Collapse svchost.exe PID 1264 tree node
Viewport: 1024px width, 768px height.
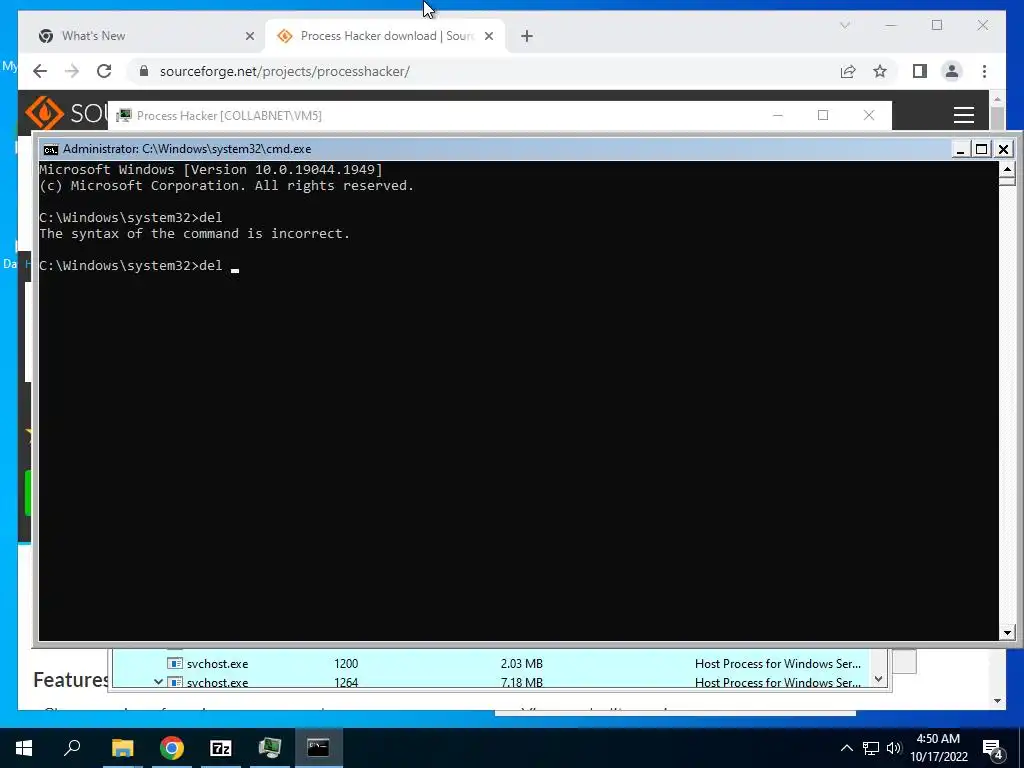(x=158, y=682)
